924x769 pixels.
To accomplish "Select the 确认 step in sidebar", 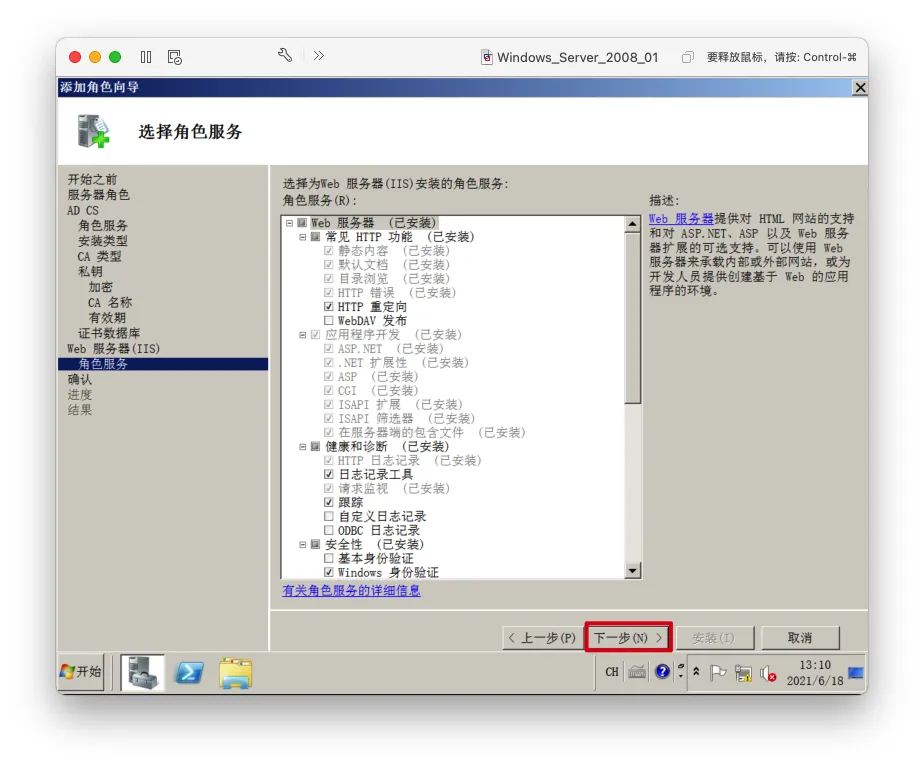I will [x=80, y=379].
